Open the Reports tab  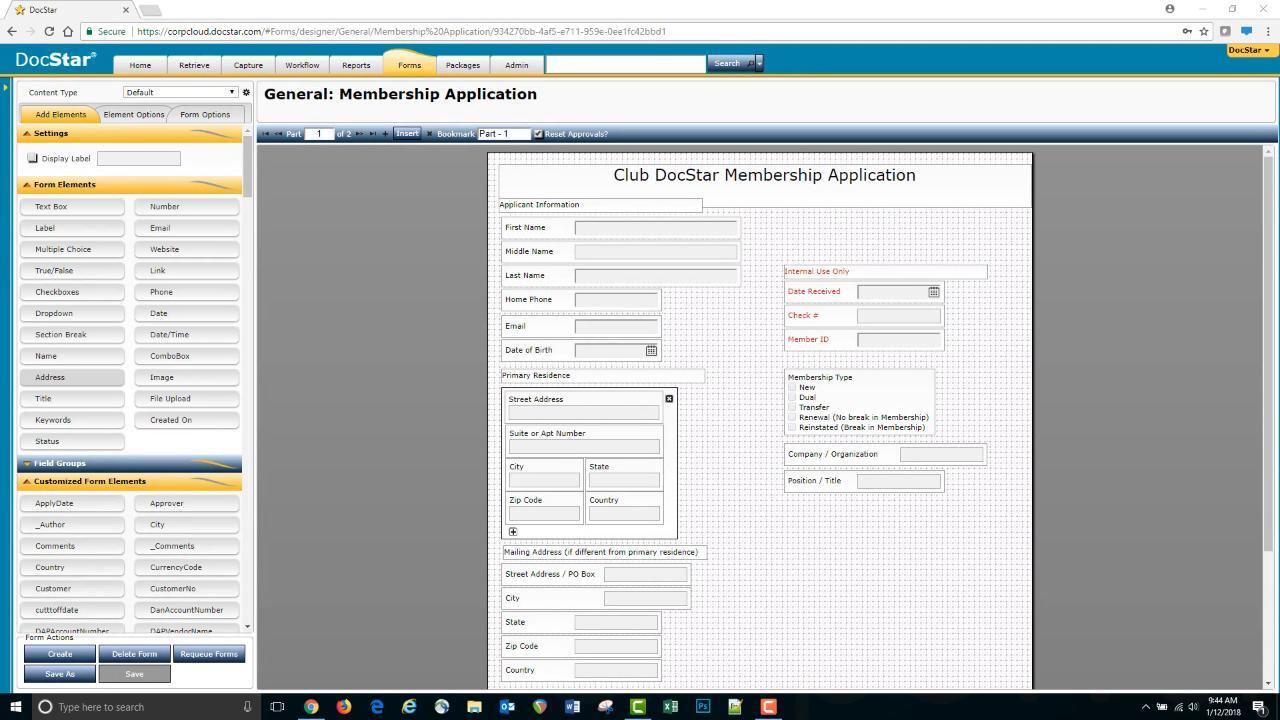click(356, 65)
